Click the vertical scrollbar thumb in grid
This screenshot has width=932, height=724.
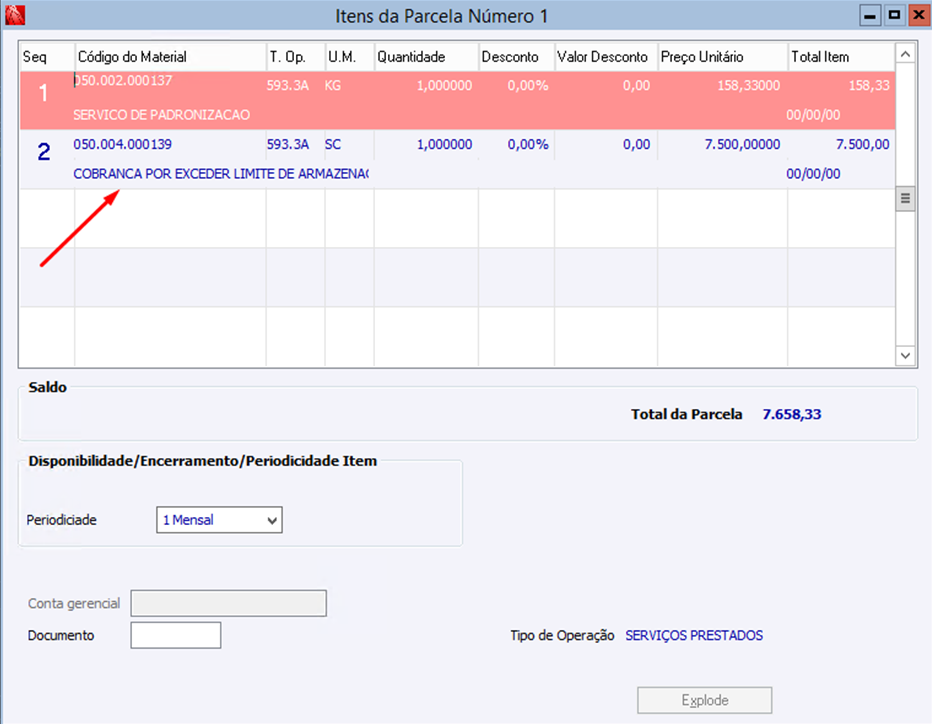(905, 199)
